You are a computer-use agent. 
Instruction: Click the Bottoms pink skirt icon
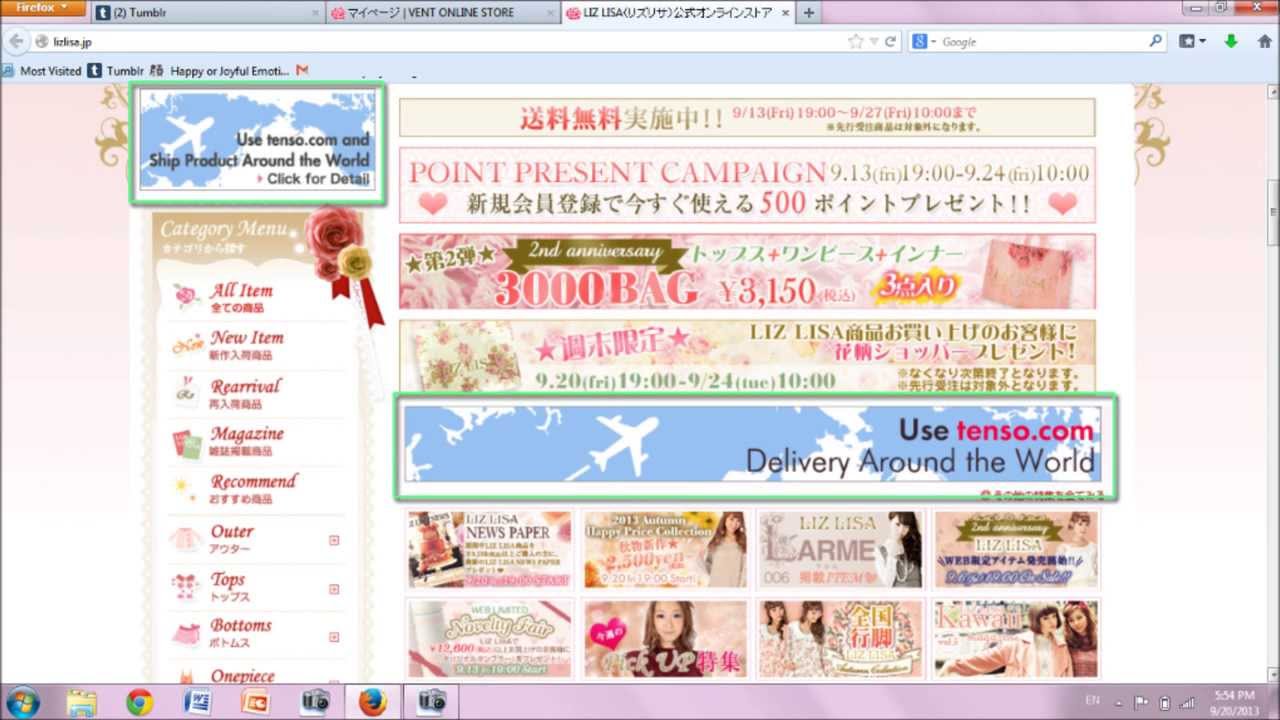pos(187,634)
